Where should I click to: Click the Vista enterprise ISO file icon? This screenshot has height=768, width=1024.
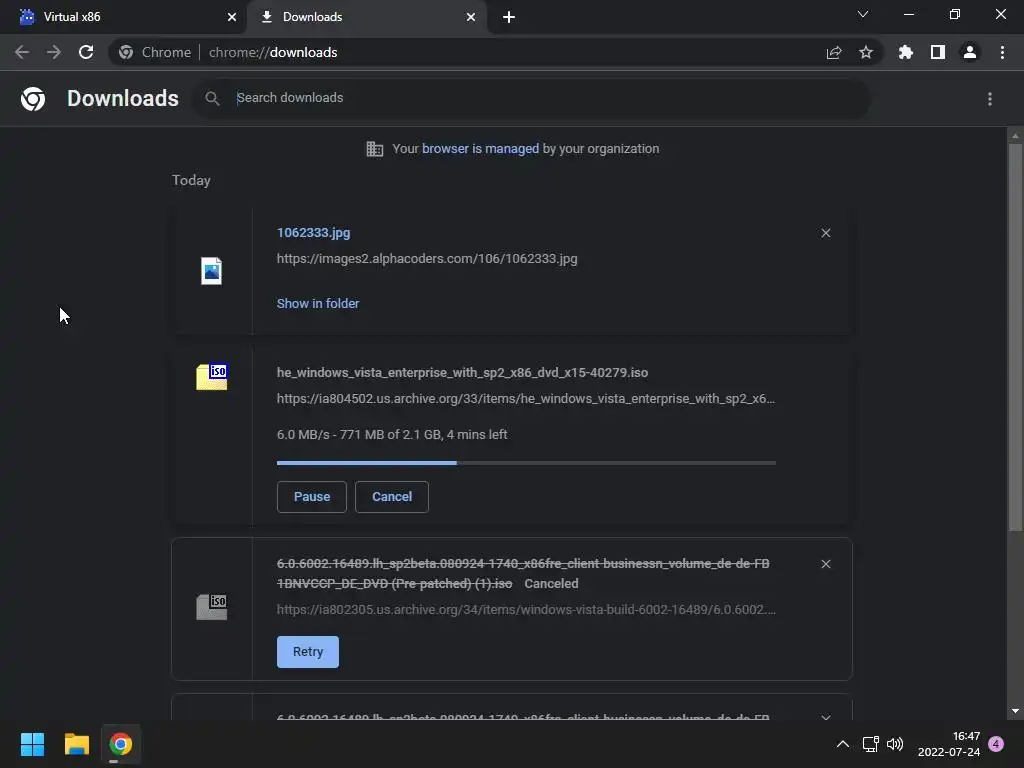pyautogui.click(x=212, y=377)
